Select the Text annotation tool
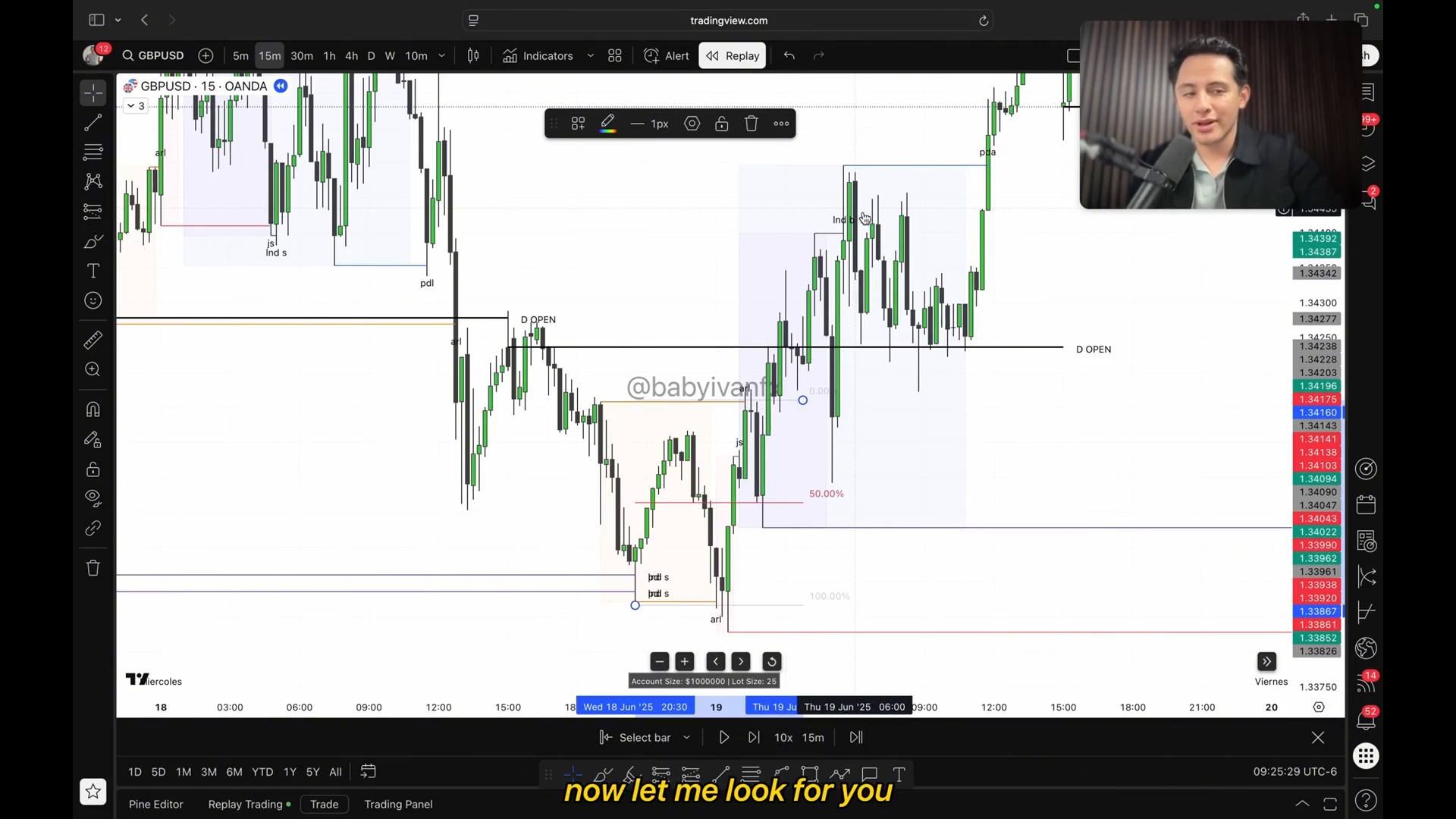 (x=93, y=271)
